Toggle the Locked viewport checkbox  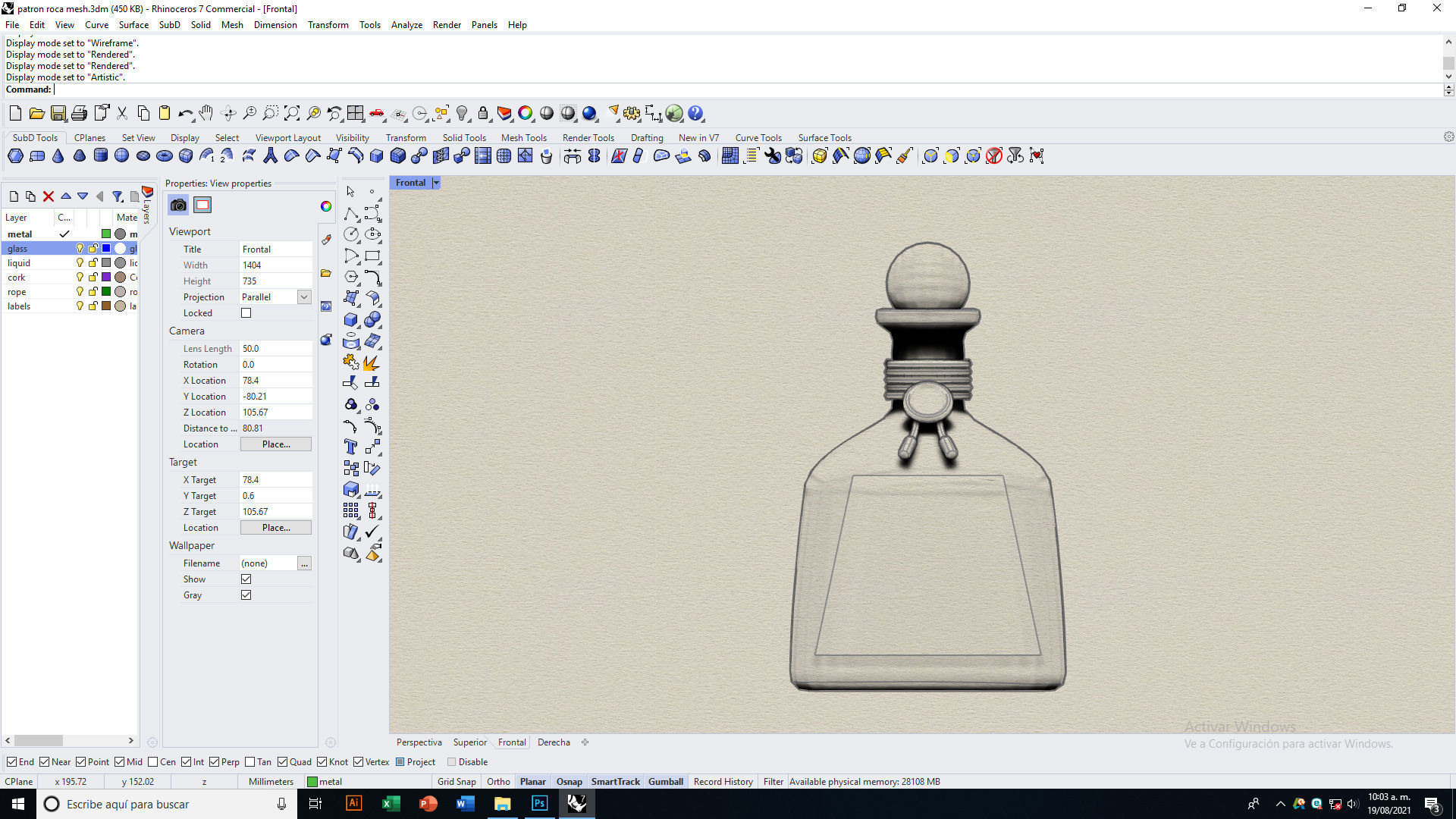click(x=246, y=313)
